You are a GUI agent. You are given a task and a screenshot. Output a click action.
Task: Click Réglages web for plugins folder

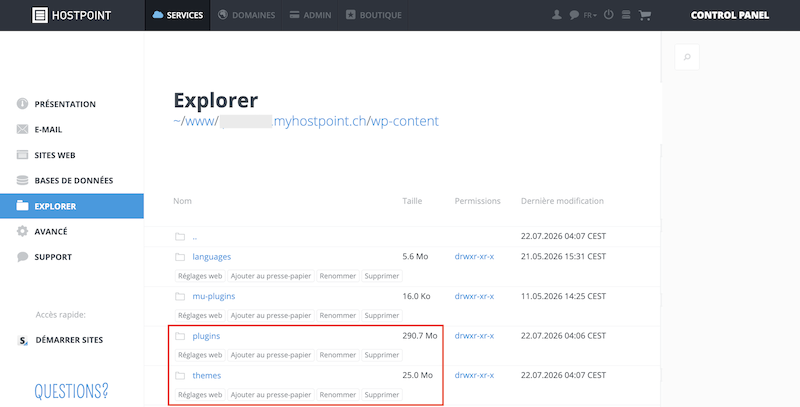point(200,355)
